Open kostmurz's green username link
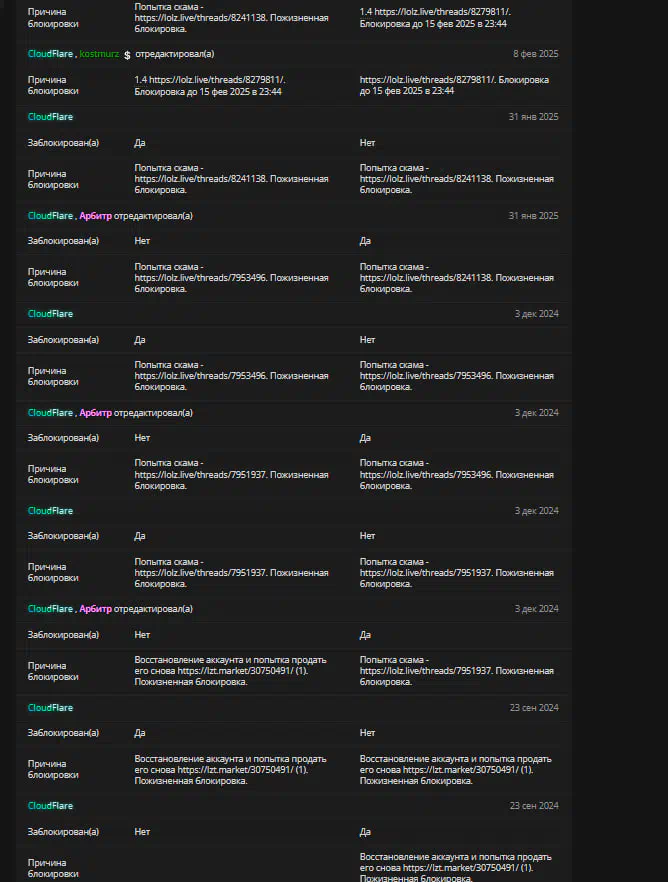The image size is (668, 882). pyautogui.click(x=99, y=54)
